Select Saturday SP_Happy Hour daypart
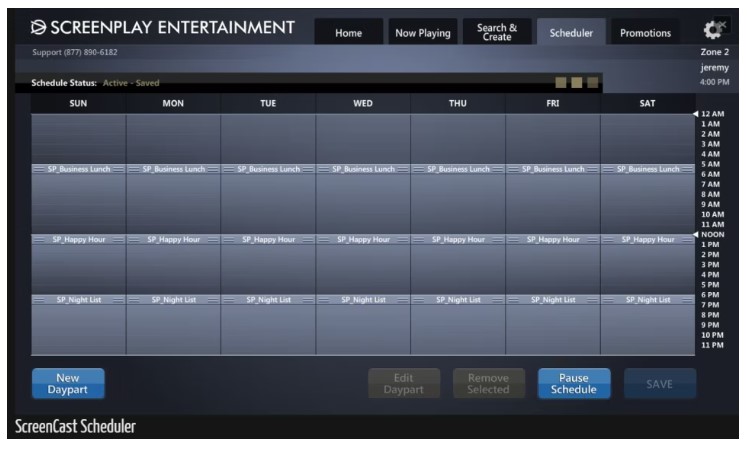747x453 pixels. coord(647,240)
